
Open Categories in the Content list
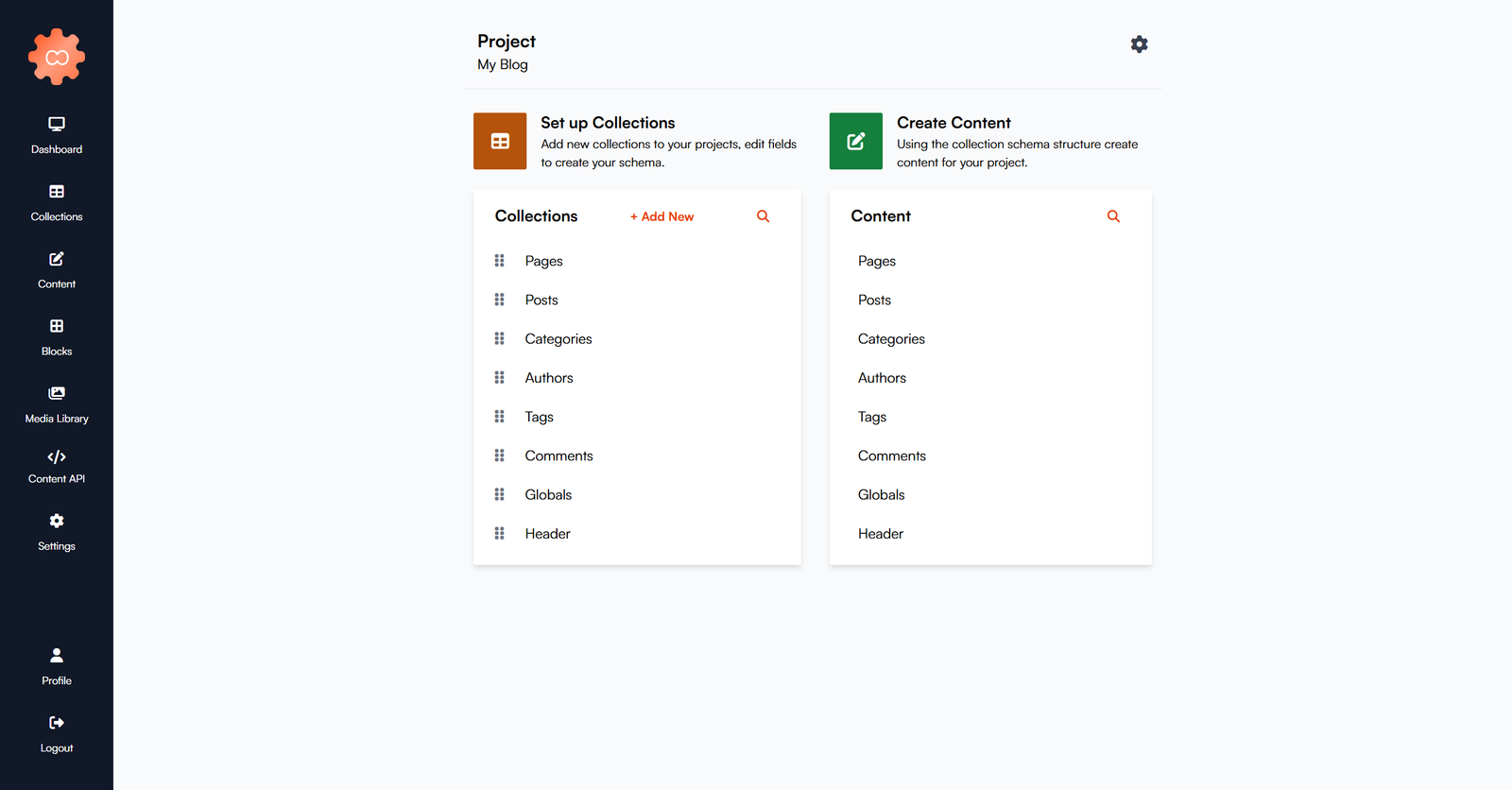[891, 339]
